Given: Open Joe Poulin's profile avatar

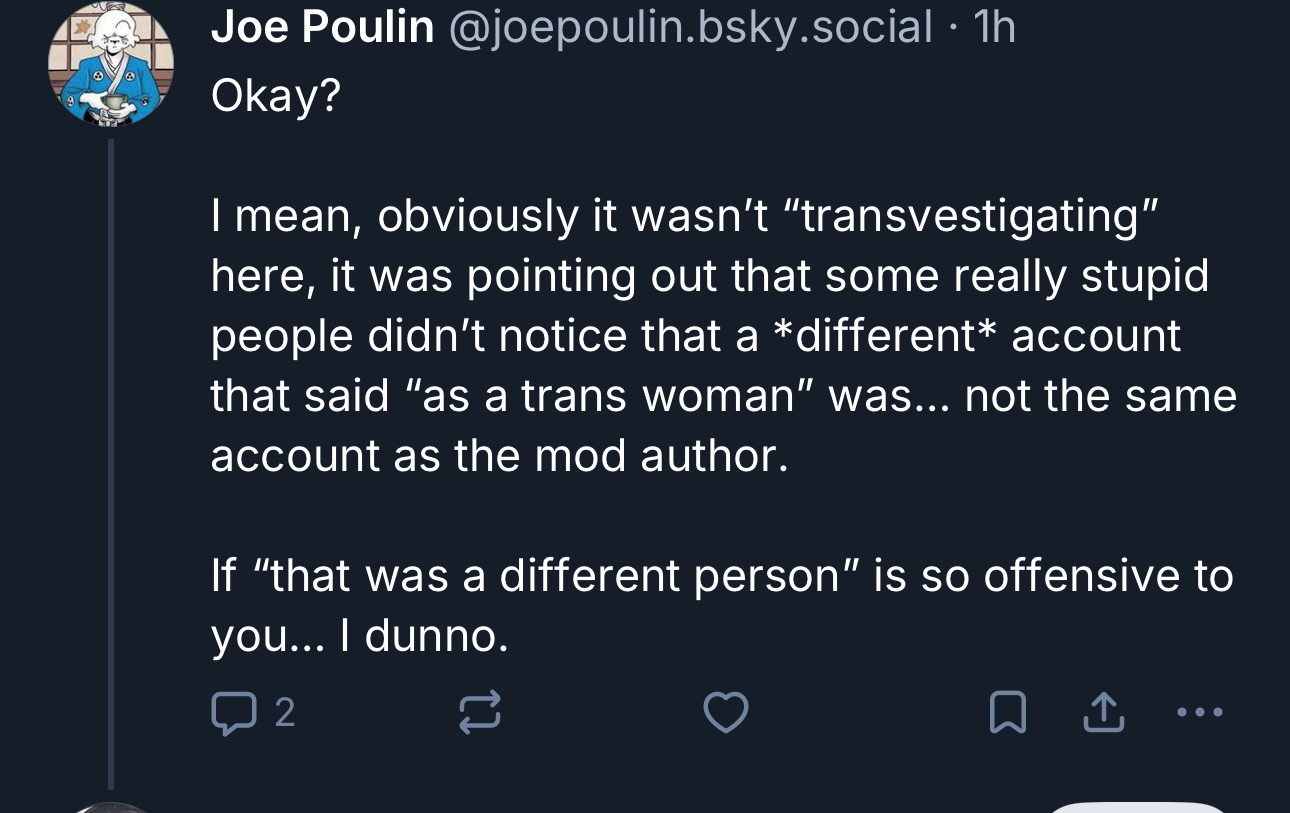Looking at the screenshot, I should 111,65.
